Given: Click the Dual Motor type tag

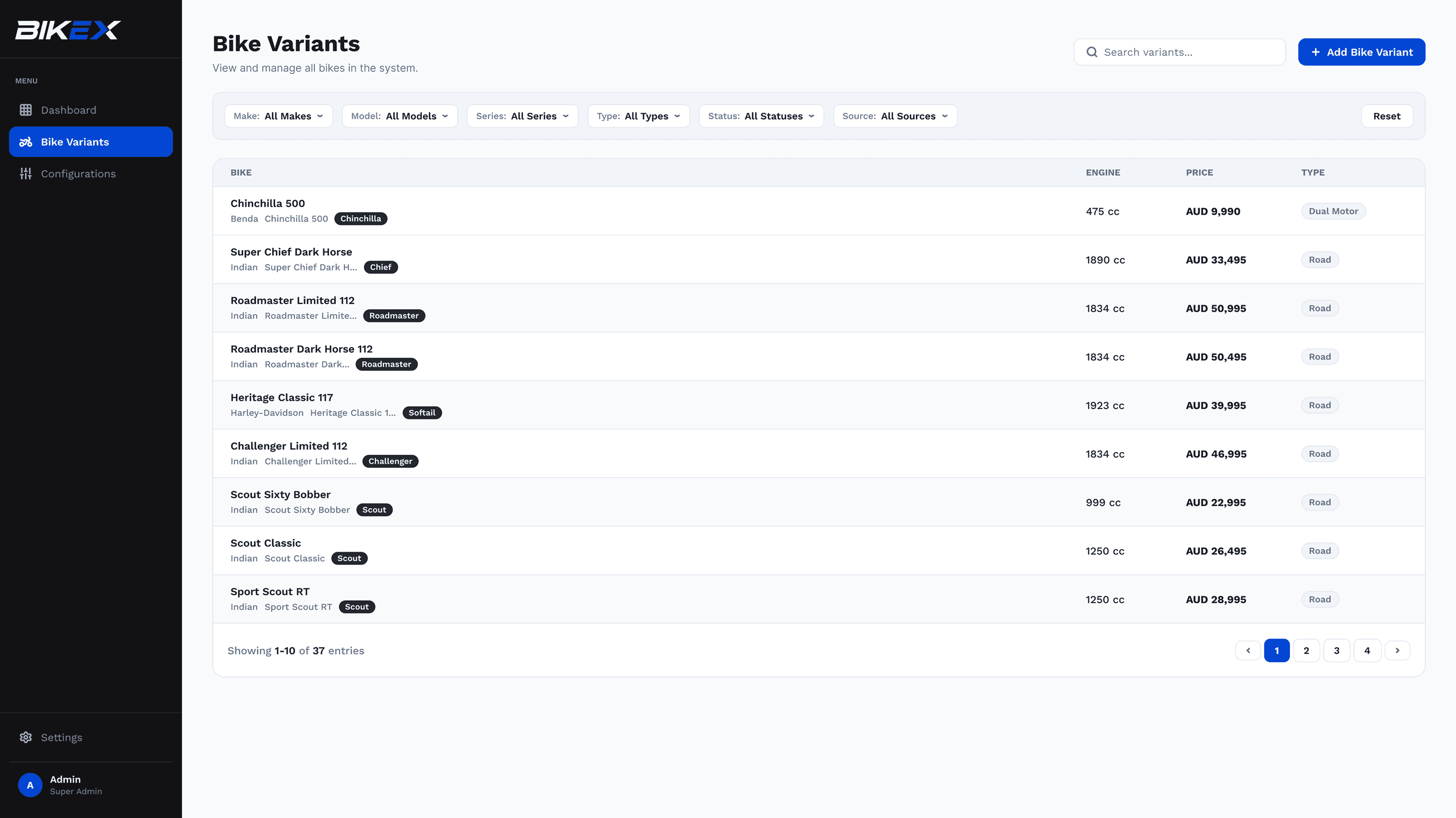Looking at the screenshot, I should pos(1333,211).
